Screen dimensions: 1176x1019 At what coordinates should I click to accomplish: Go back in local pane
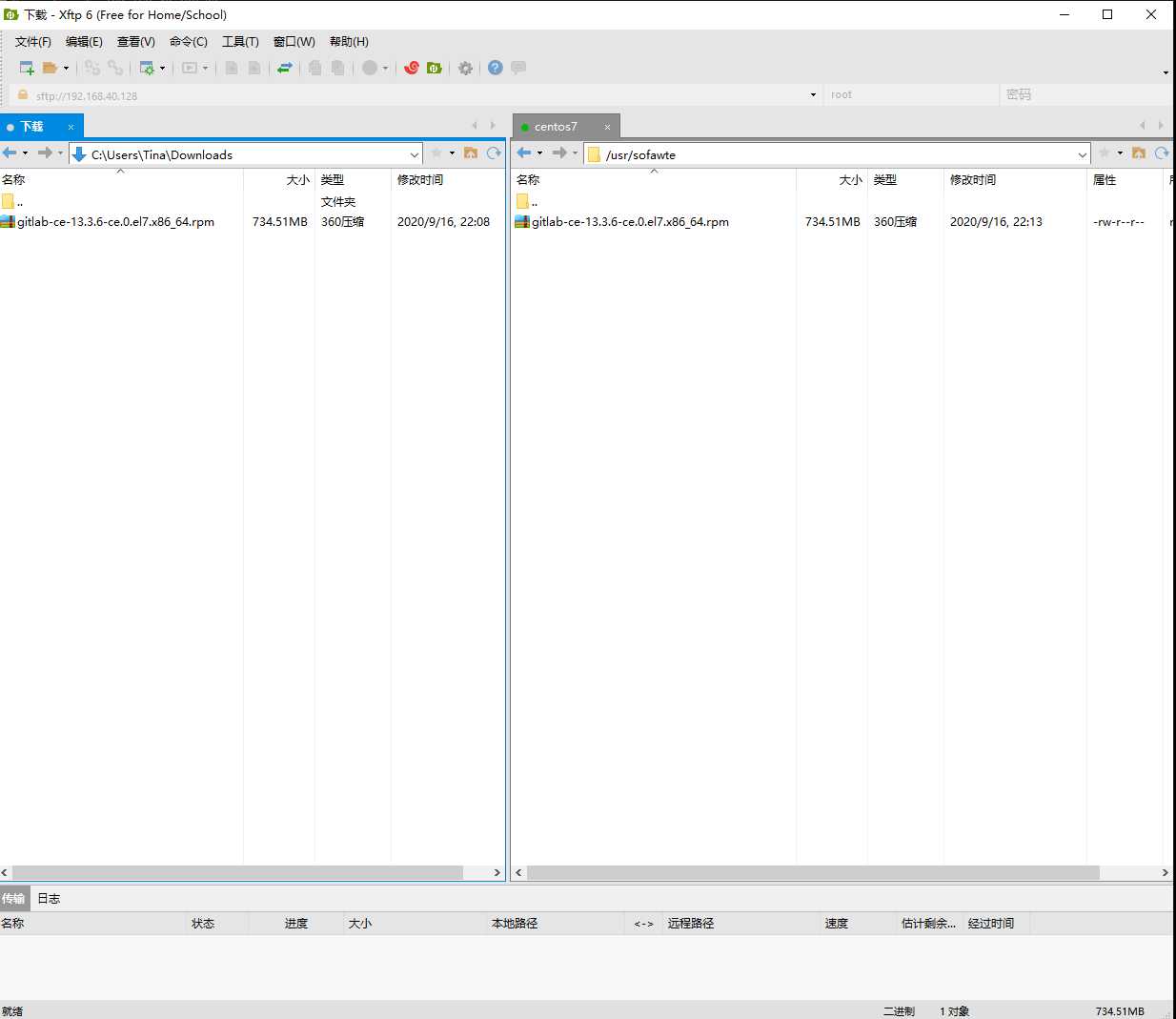click(x=10, y=153)
